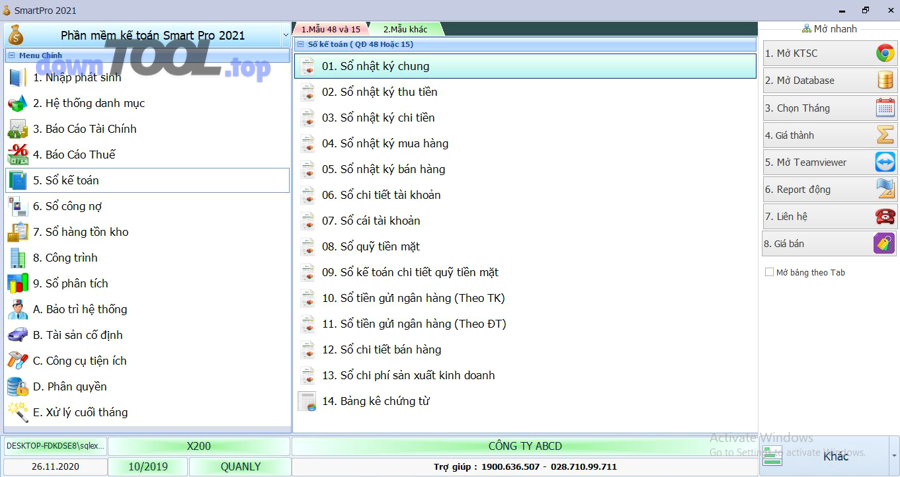
Task: Click the CÔNG TY ABCD company name
Action: click(525, 446)
